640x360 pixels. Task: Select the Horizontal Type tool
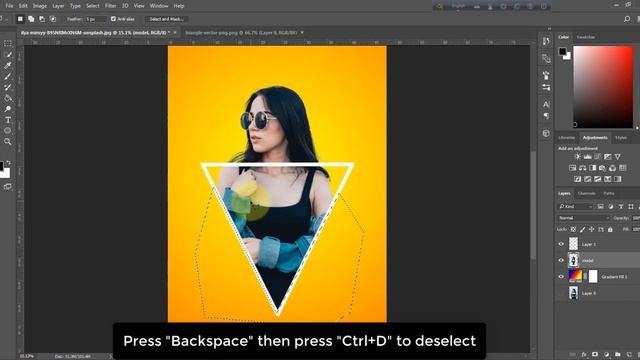pyautogui.click(x=7, y=120)
